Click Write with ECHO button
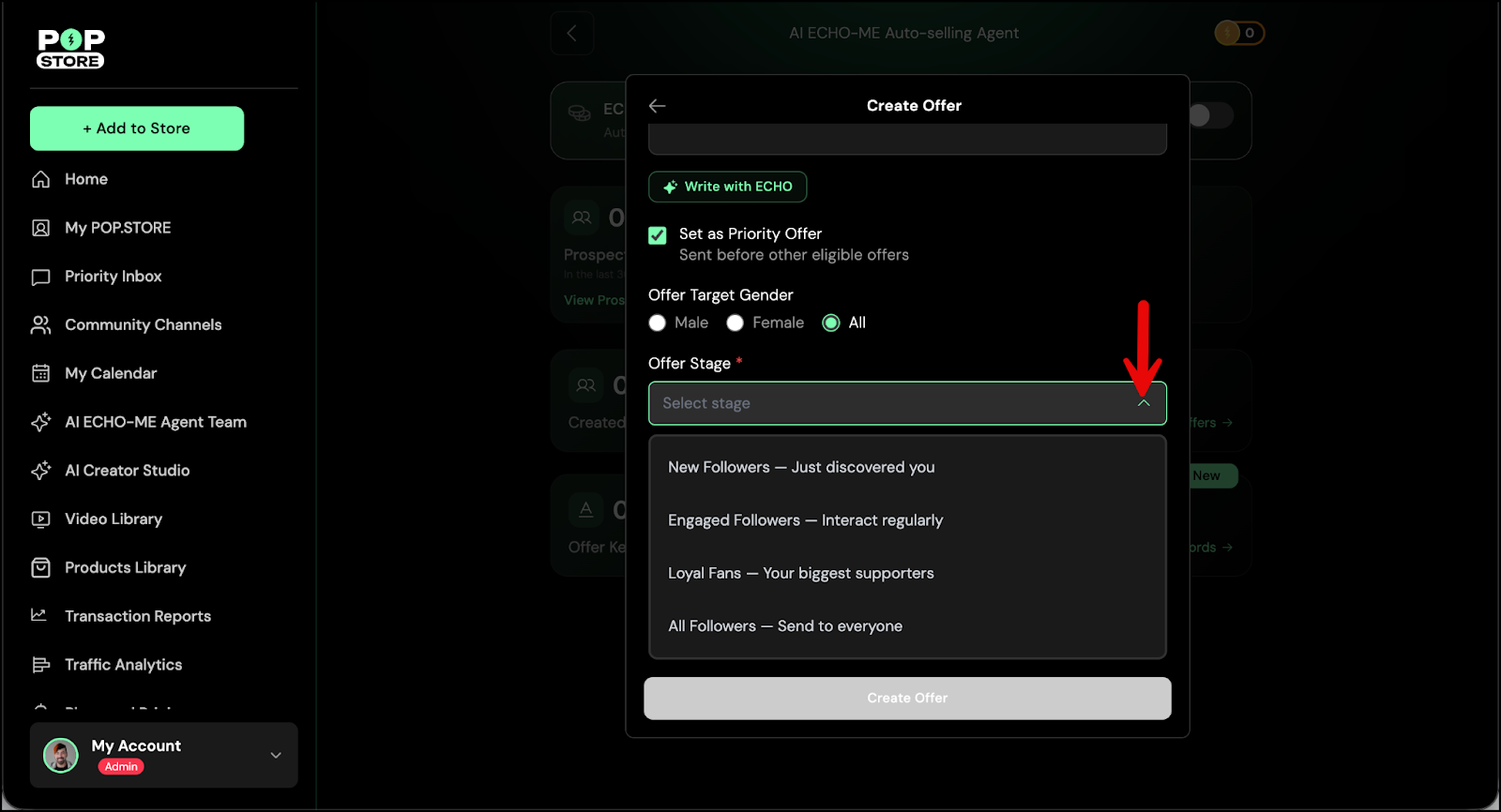This screenshot has width=1501, height=812. click(x=727, y=187)
